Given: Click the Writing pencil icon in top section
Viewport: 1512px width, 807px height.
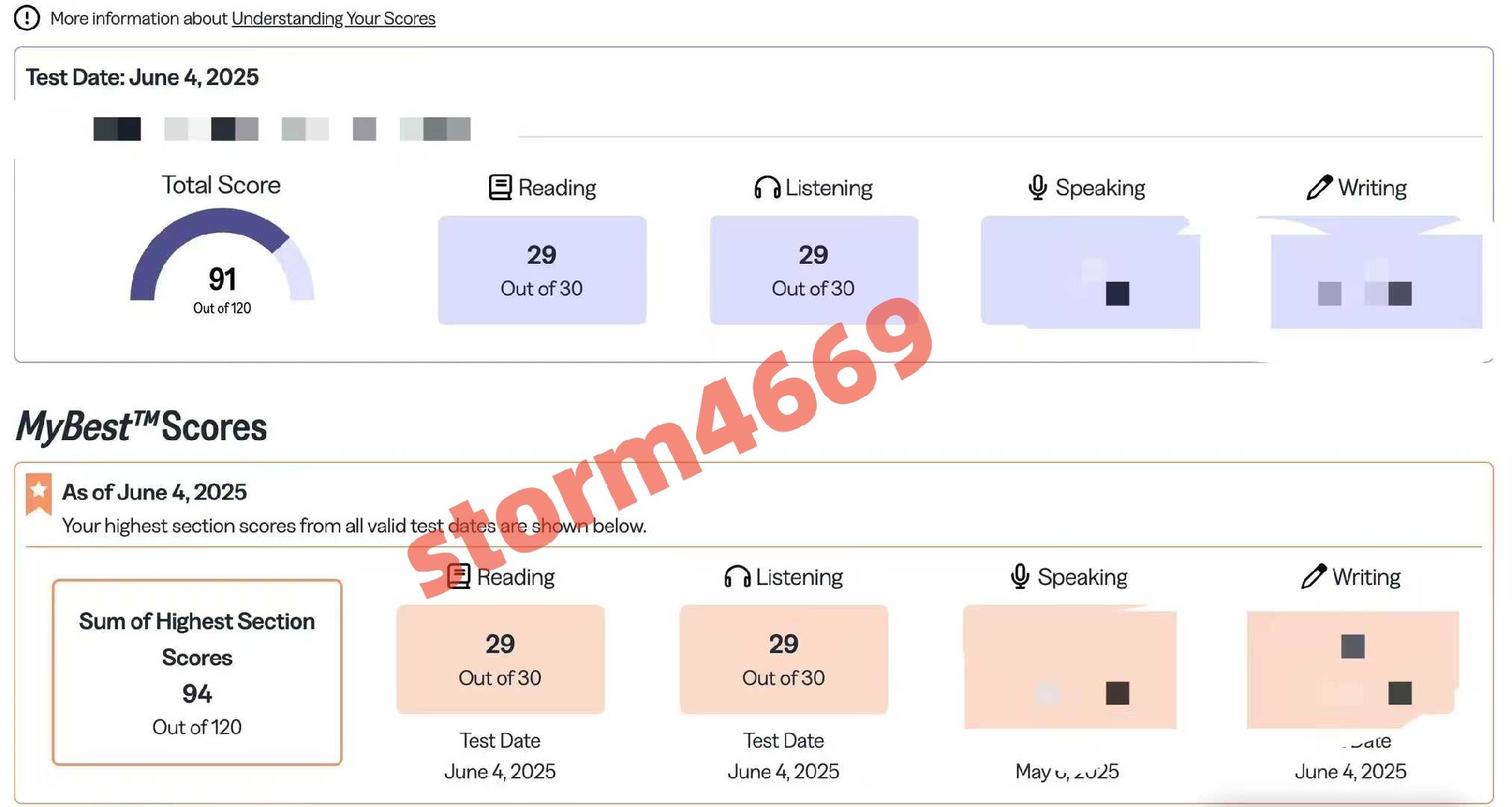Looking at the screenshot, I should pyautogui.click(x=1319, y=187).
